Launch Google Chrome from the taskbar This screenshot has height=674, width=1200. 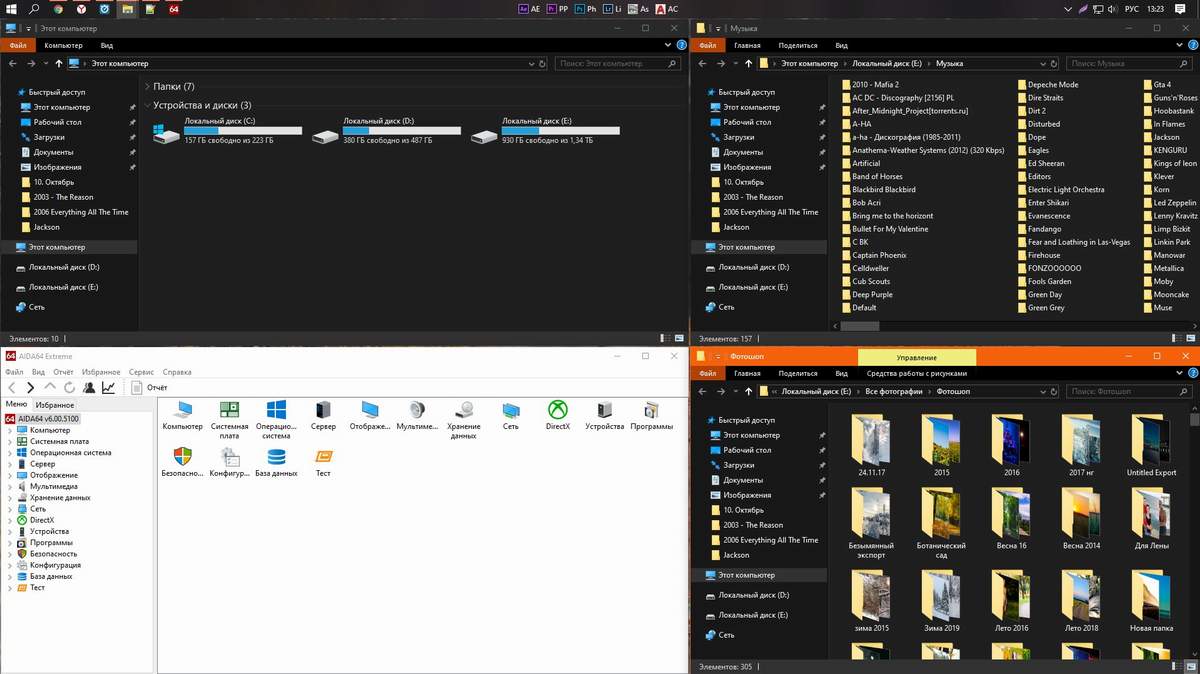pos(58,9)
